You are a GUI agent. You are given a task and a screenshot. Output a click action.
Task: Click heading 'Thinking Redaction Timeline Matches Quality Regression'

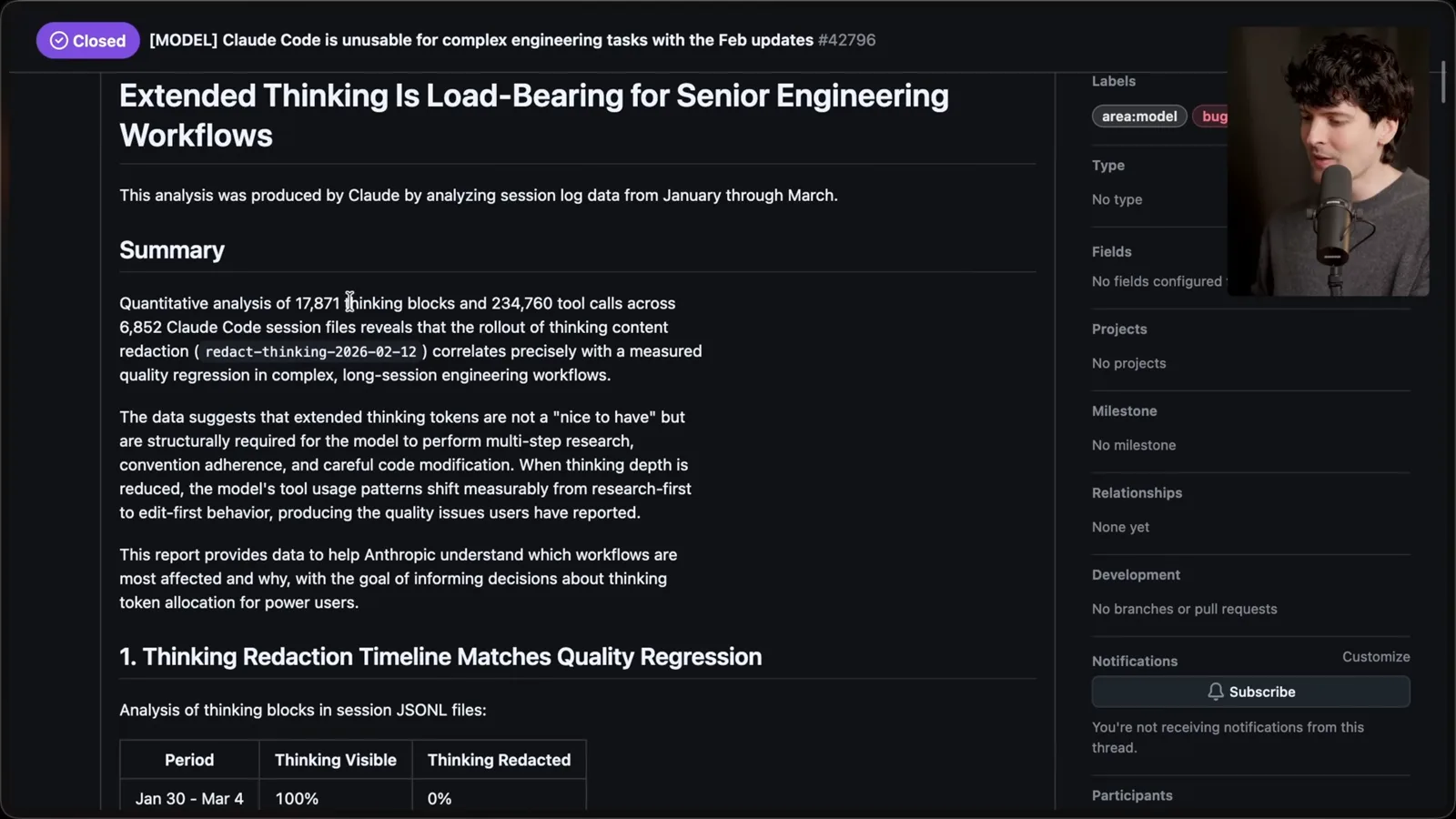(x=440, y=657)
